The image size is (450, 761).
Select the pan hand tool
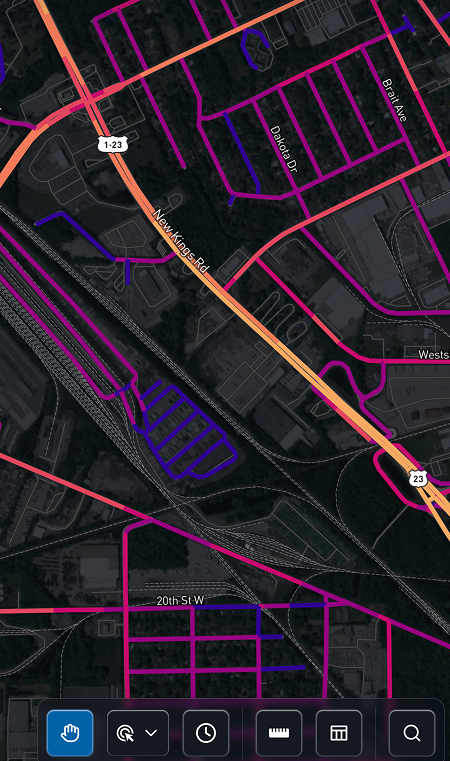(70, 733)
